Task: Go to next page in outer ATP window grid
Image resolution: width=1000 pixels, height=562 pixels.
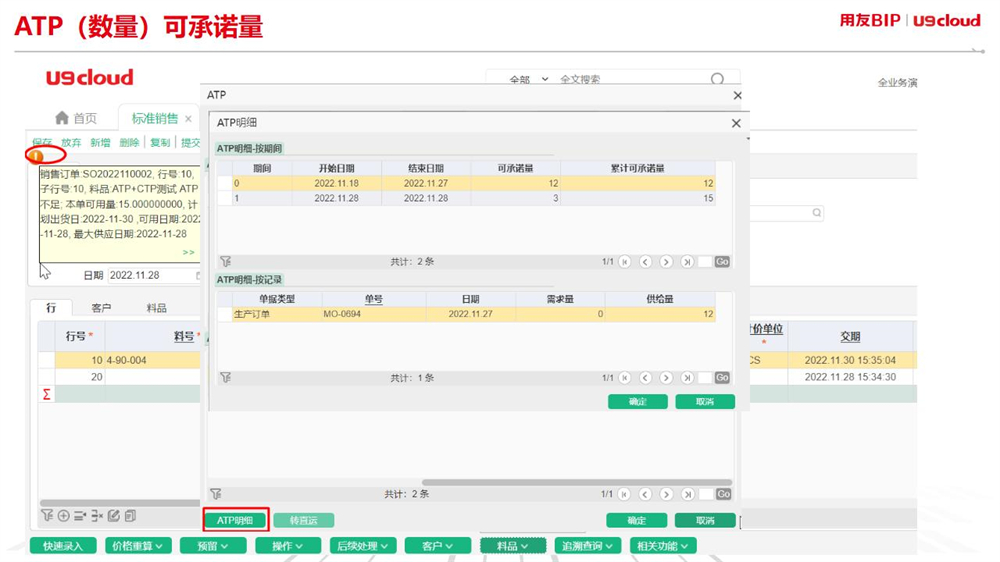Action: (666, 494)
